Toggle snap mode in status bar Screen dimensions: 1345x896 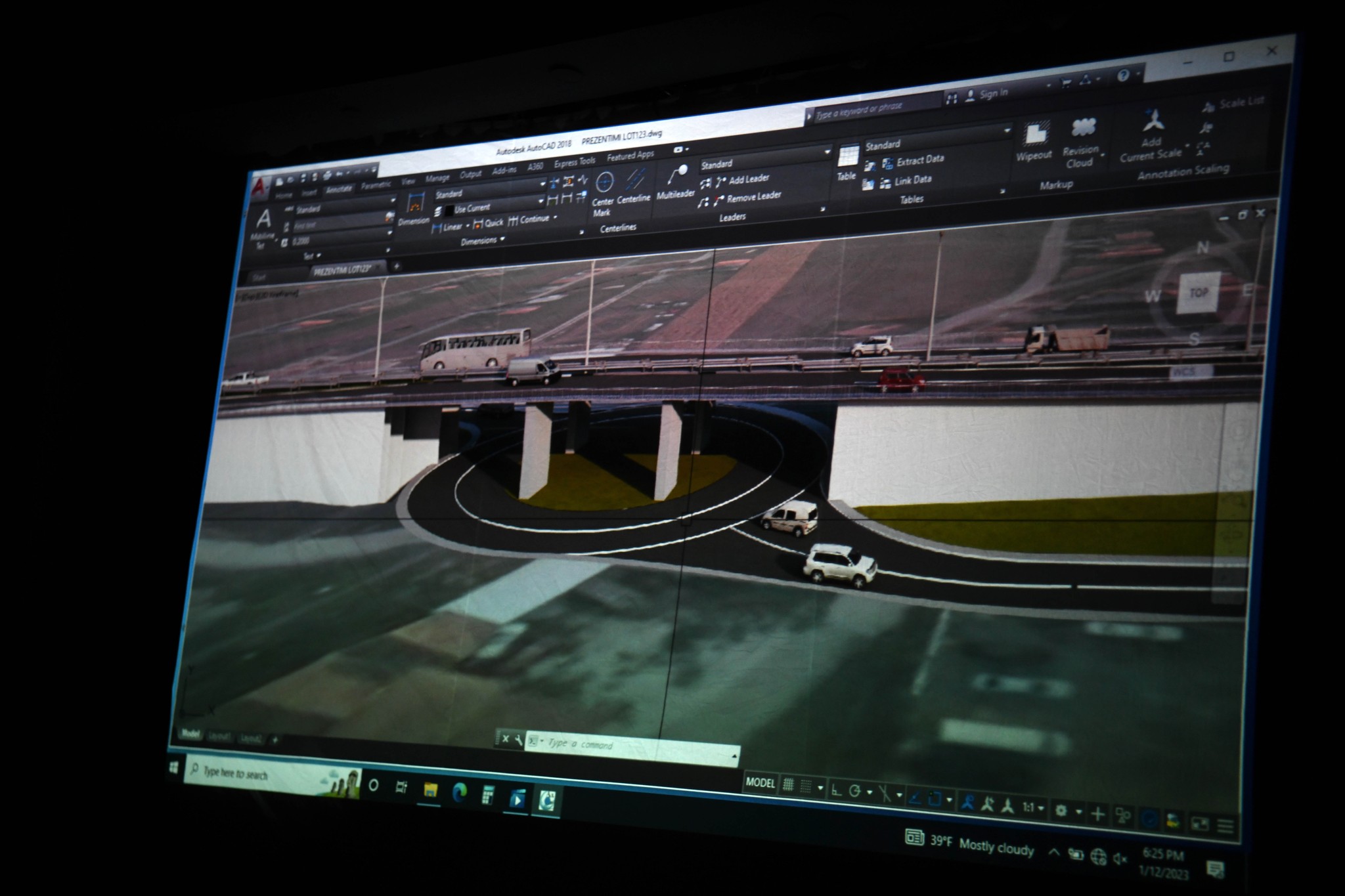(x=806, y=787)
